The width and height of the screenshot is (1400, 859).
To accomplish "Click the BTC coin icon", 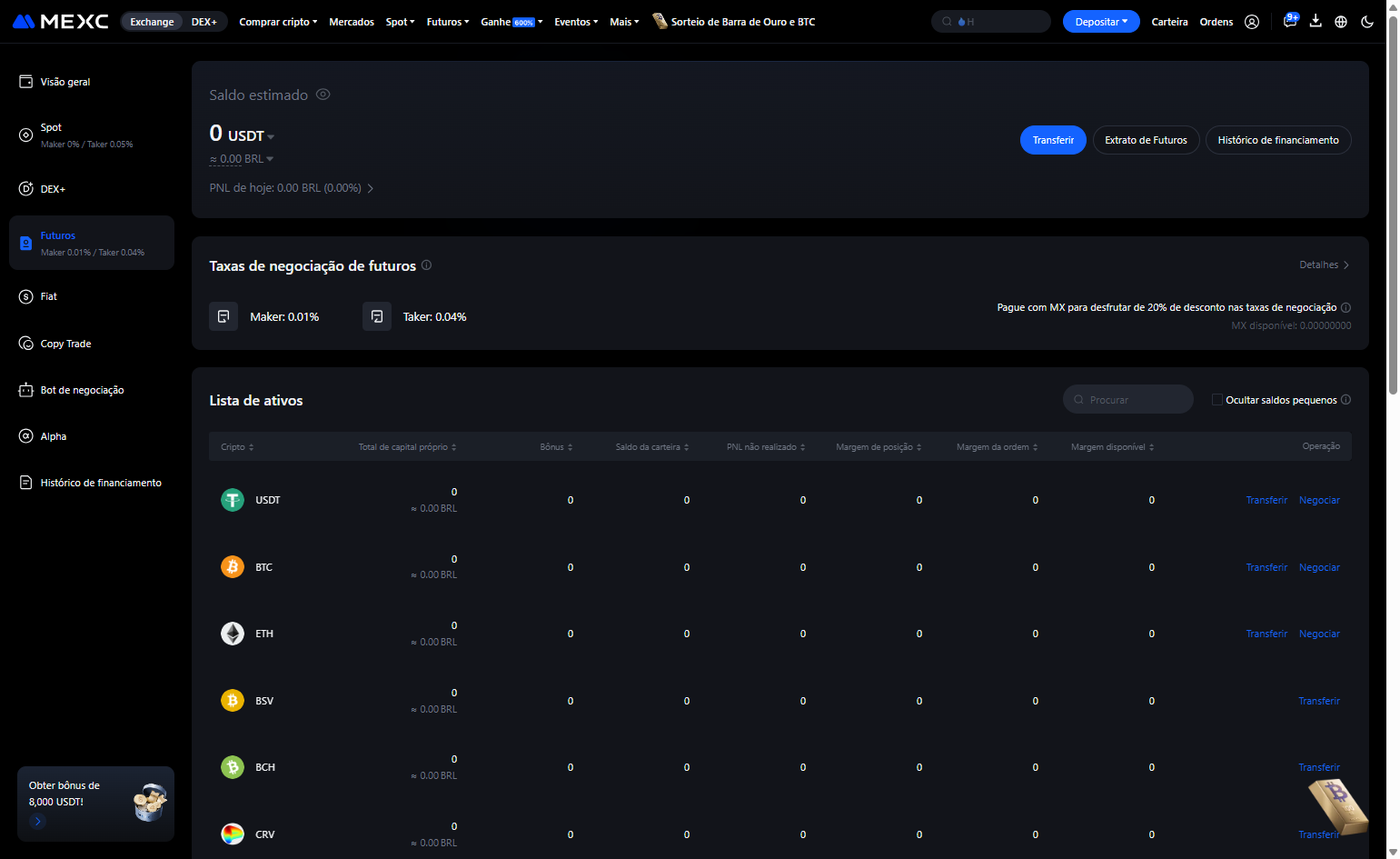I will click(x=233, y=567).
